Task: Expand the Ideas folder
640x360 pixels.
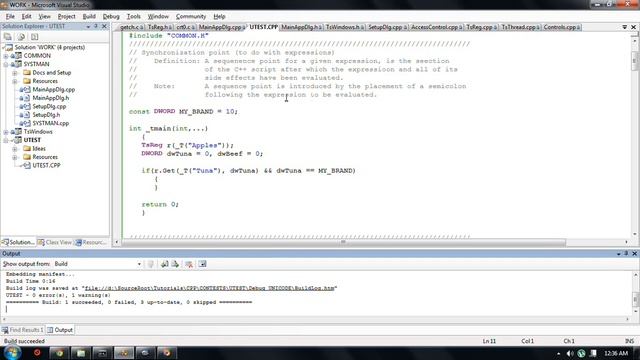Action: (x=15, y=149)
